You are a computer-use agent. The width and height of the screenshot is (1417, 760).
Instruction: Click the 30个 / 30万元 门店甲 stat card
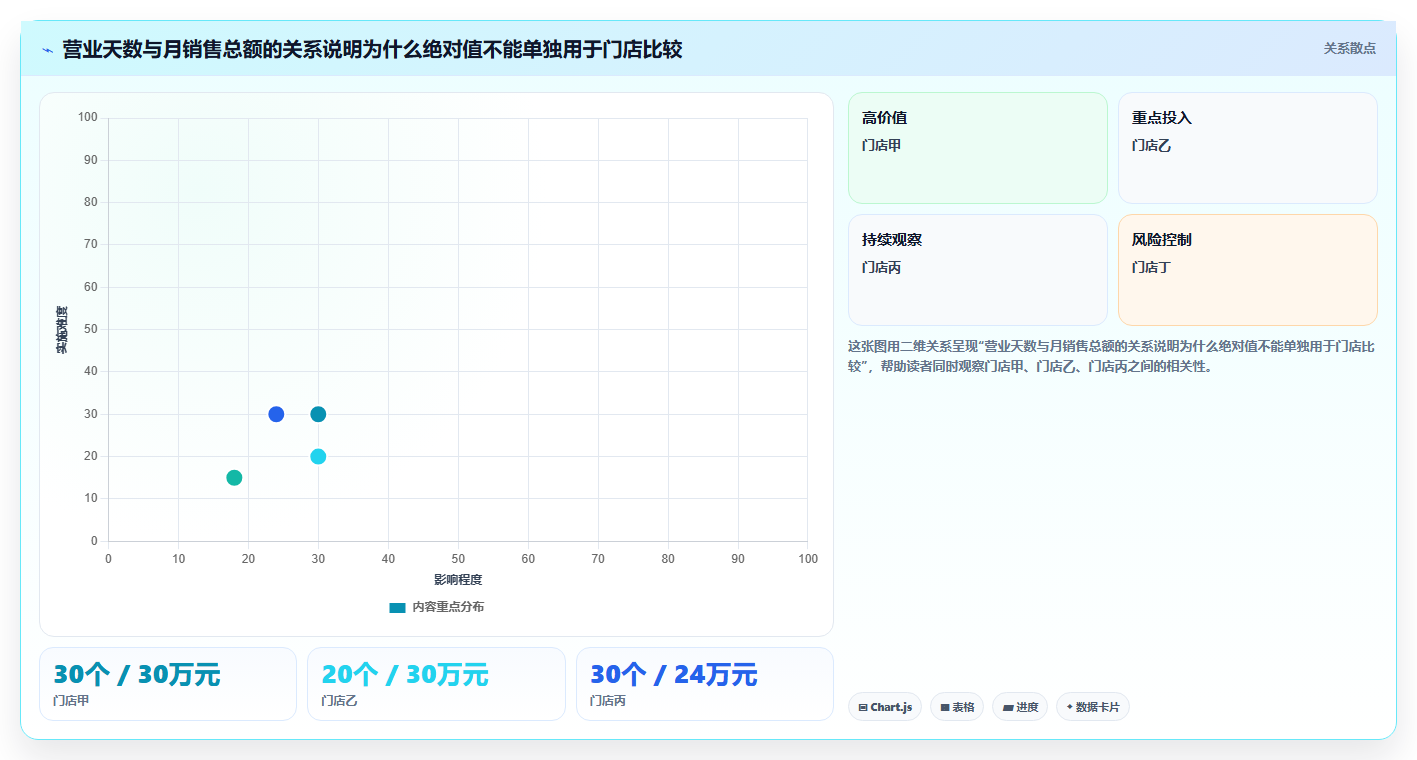[168, 684]
